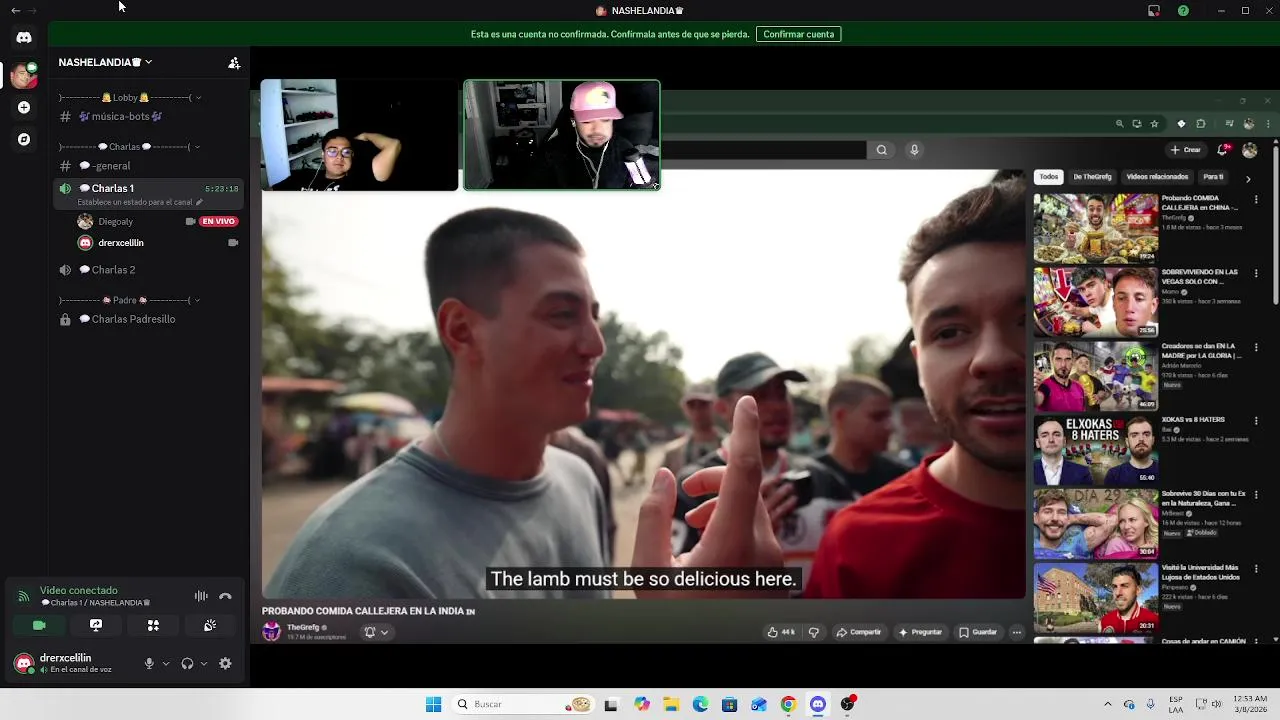Viewport: 1280px width, 720px height.
Task: Click YouTube voice search microphone
Action: click(914, 150)
